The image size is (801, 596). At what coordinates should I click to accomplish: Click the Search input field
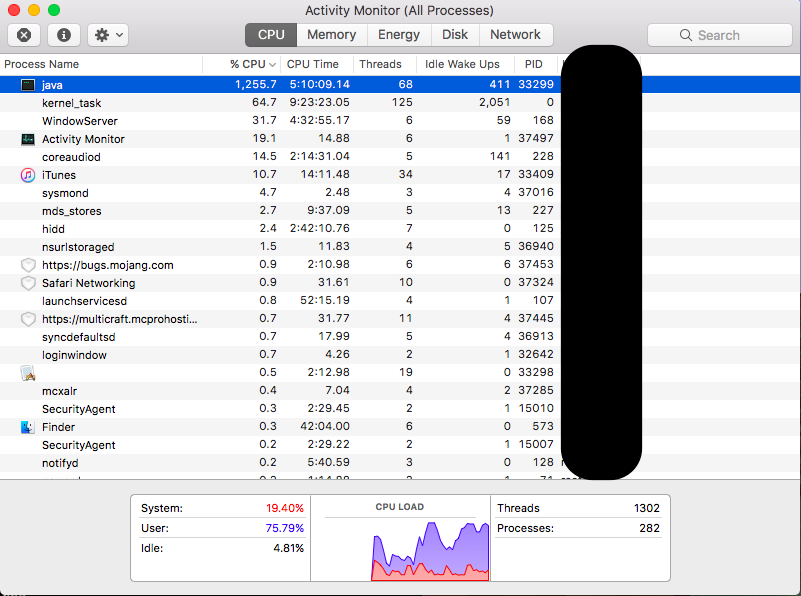tap(719, 35)
